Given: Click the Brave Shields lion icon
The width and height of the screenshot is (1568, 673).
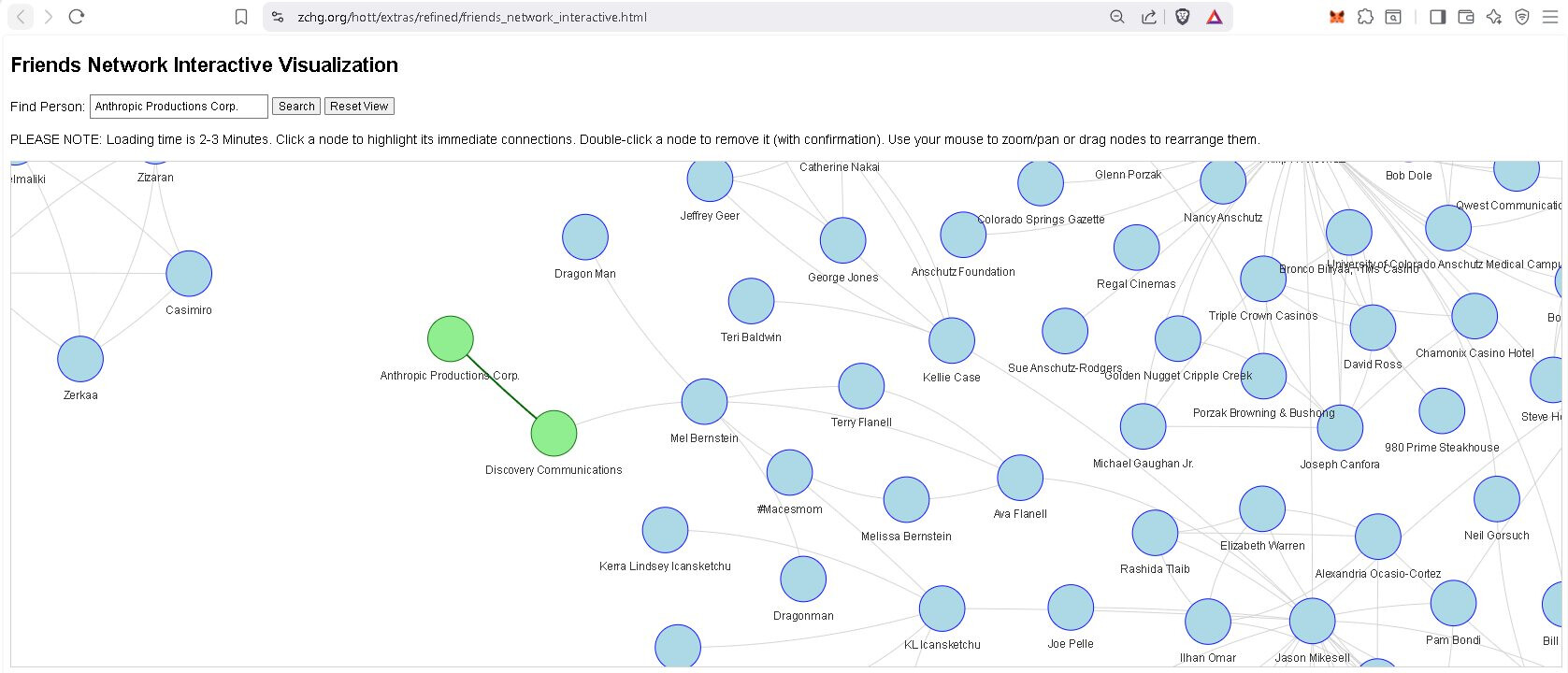Looking at the screenshot, I should click(1182, 17).
